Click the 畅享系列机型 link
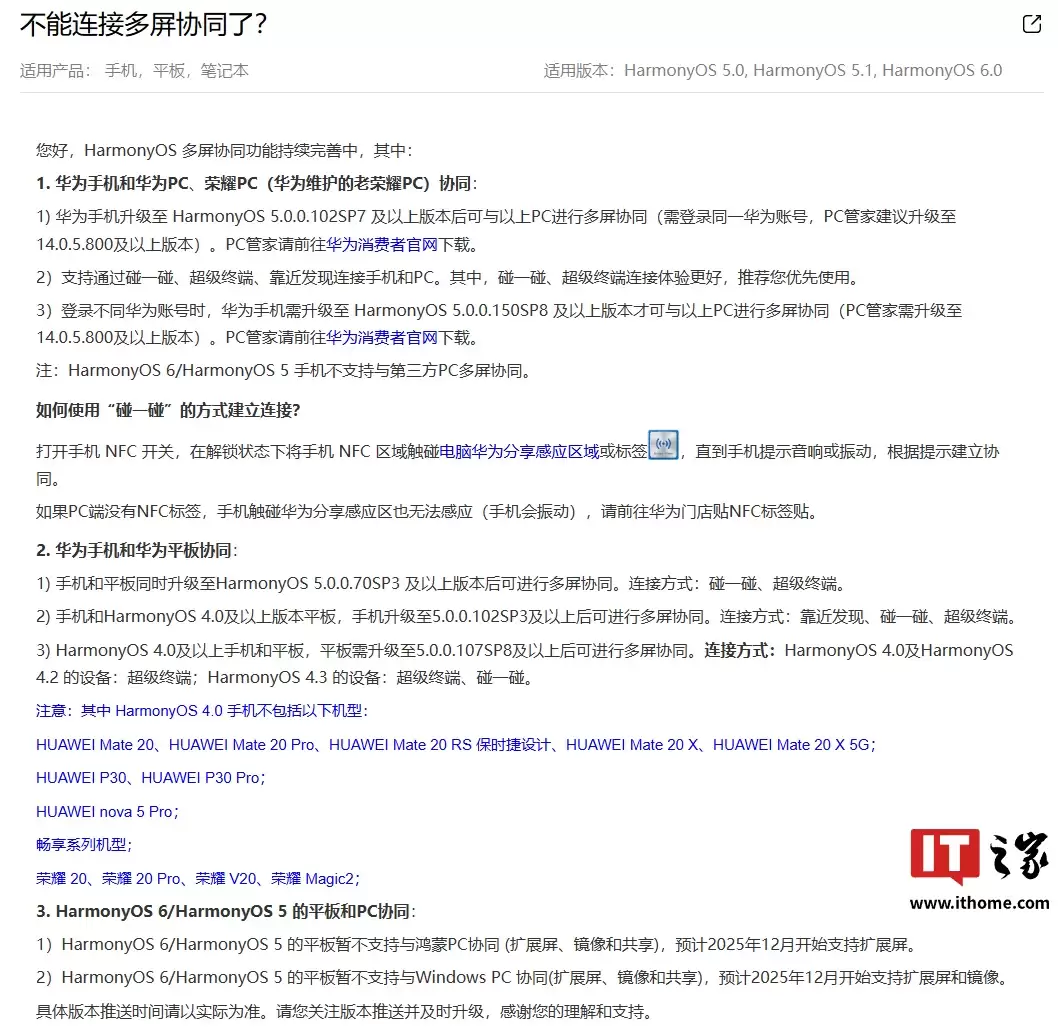 click(x=83, y=844)
